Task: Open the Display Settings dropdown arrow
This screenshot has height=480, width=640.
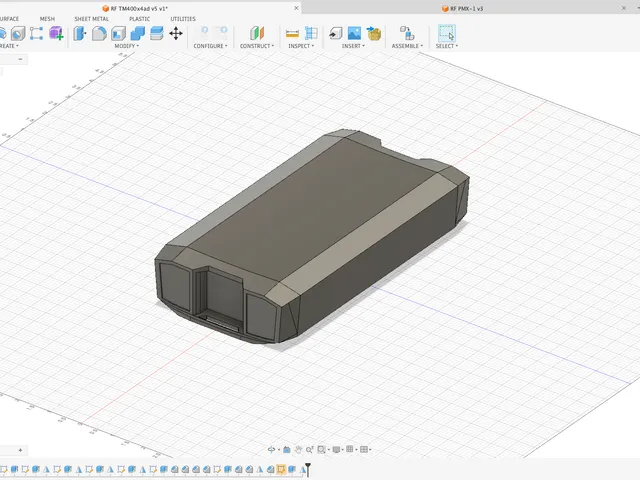Action: click(342, 450)
